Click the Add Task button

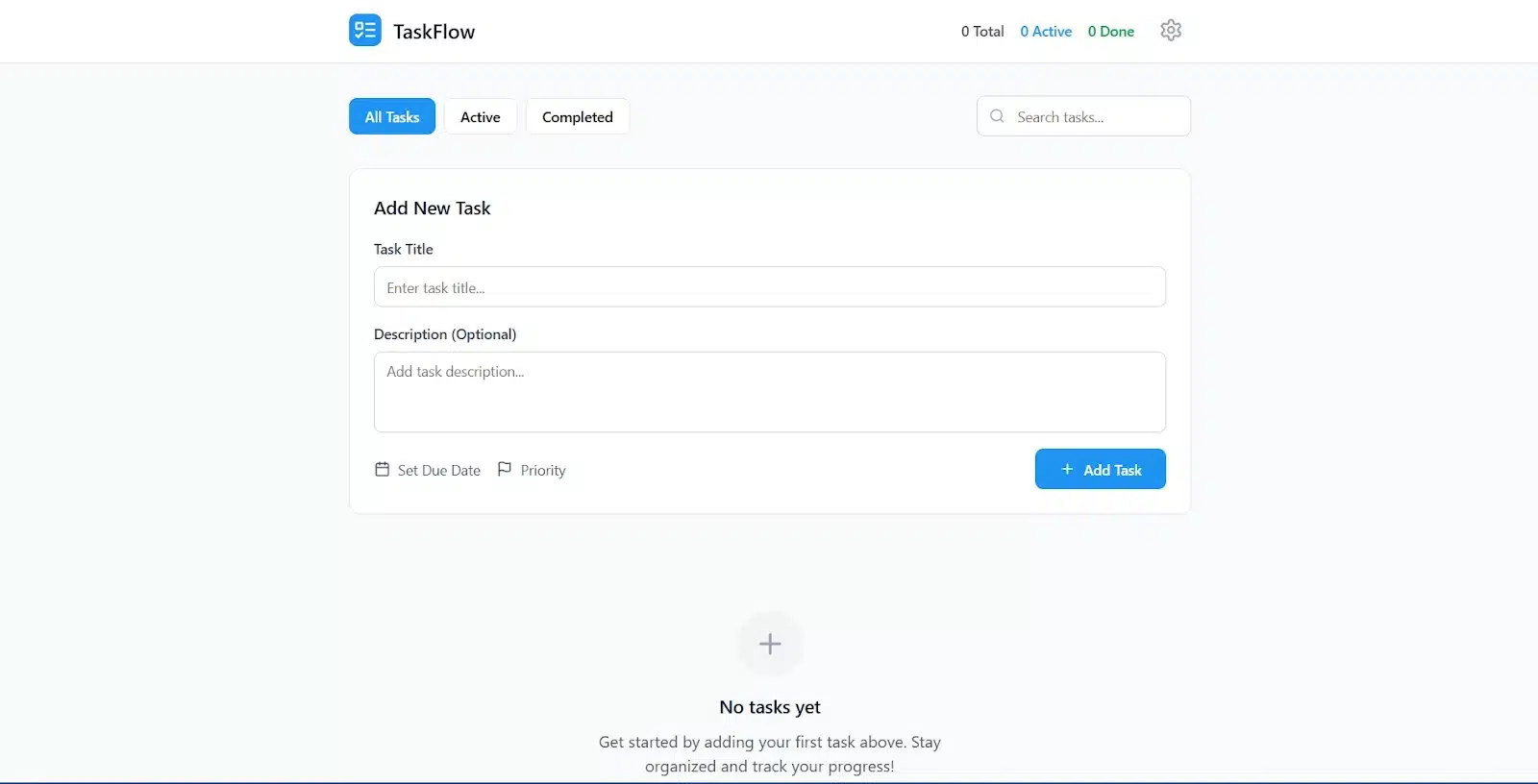tap(1100, 469)
